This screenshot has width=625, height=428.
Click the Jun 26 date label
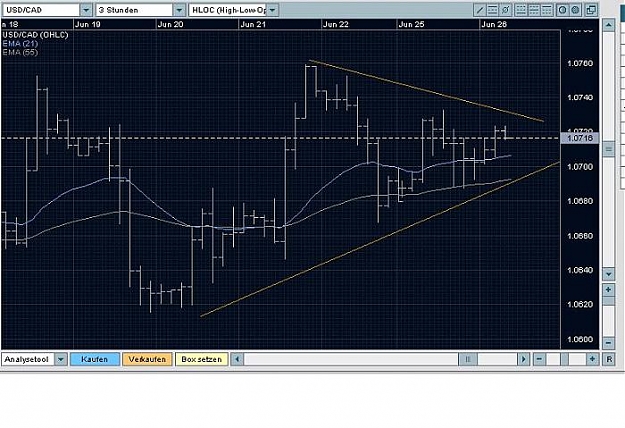point(494,24)
